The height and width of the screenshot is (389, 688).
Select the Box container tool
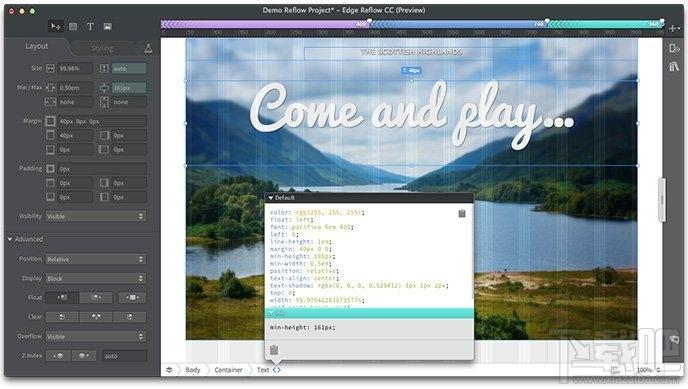73,27
